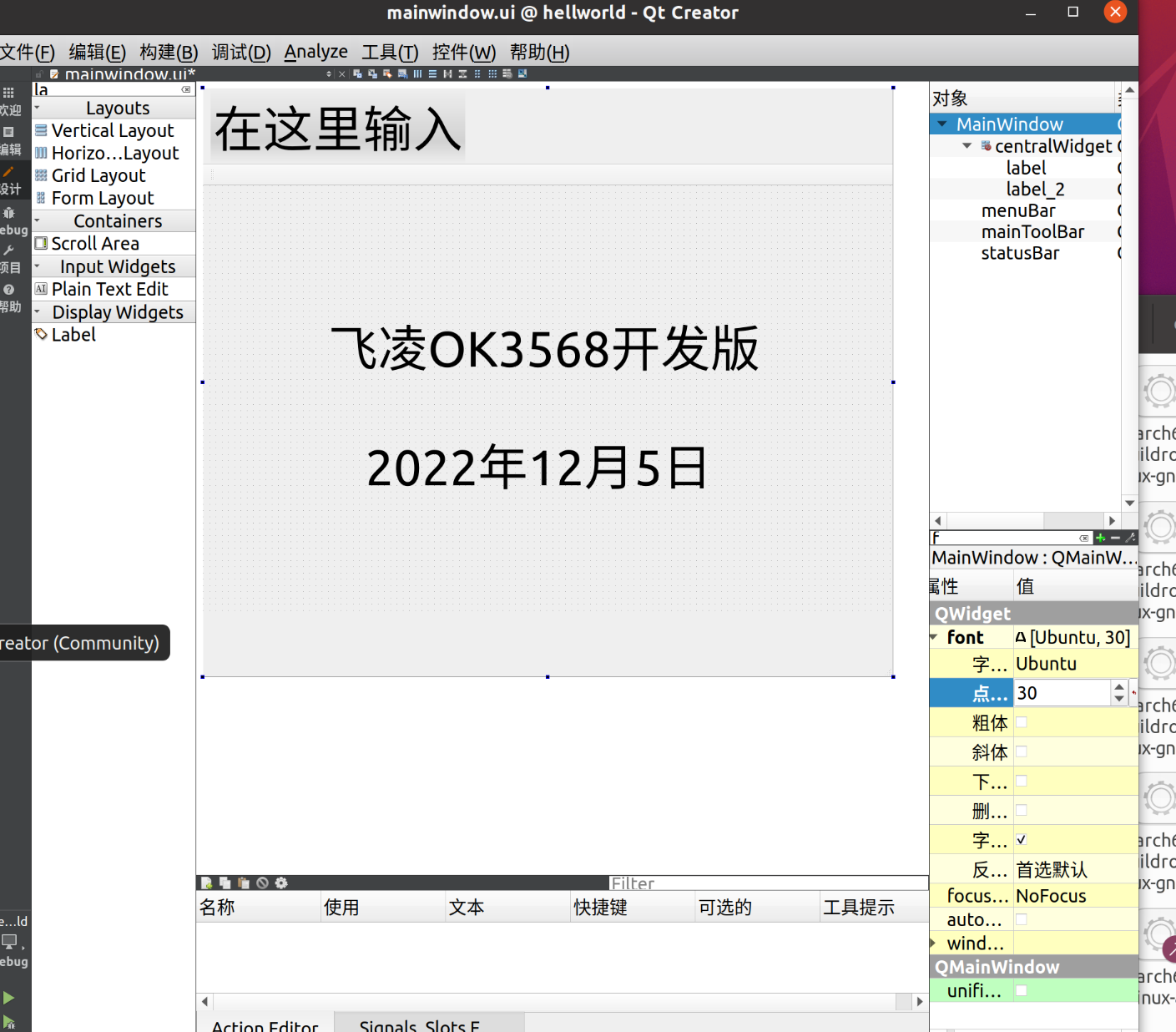This screenshot has height=1032, width=1176.
Task: Click Break Layout toolbar icon
Action: (507, 73)
